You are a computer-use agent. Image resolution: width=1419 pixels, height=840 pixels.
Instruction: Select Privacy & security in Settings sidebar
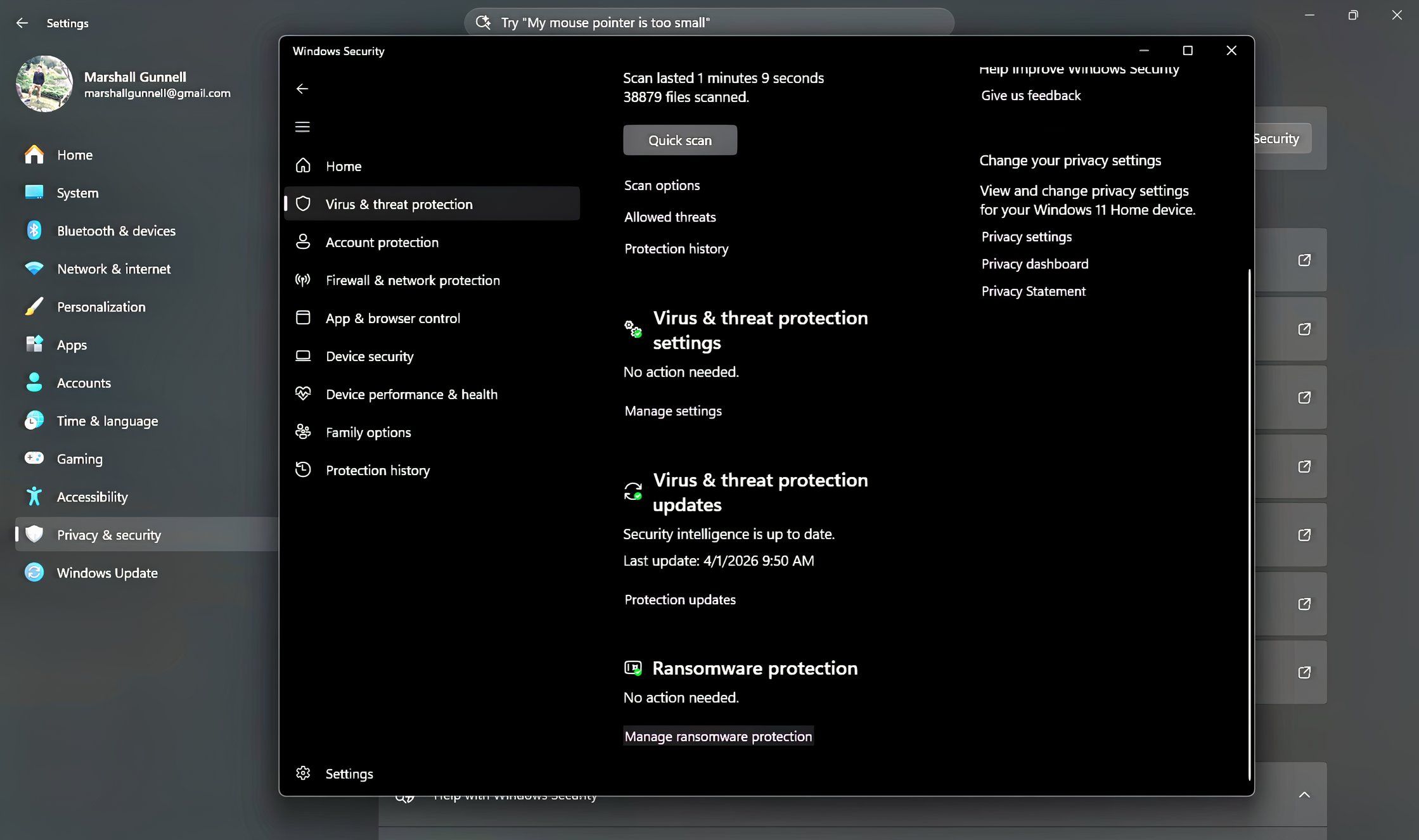coord(147,534)
